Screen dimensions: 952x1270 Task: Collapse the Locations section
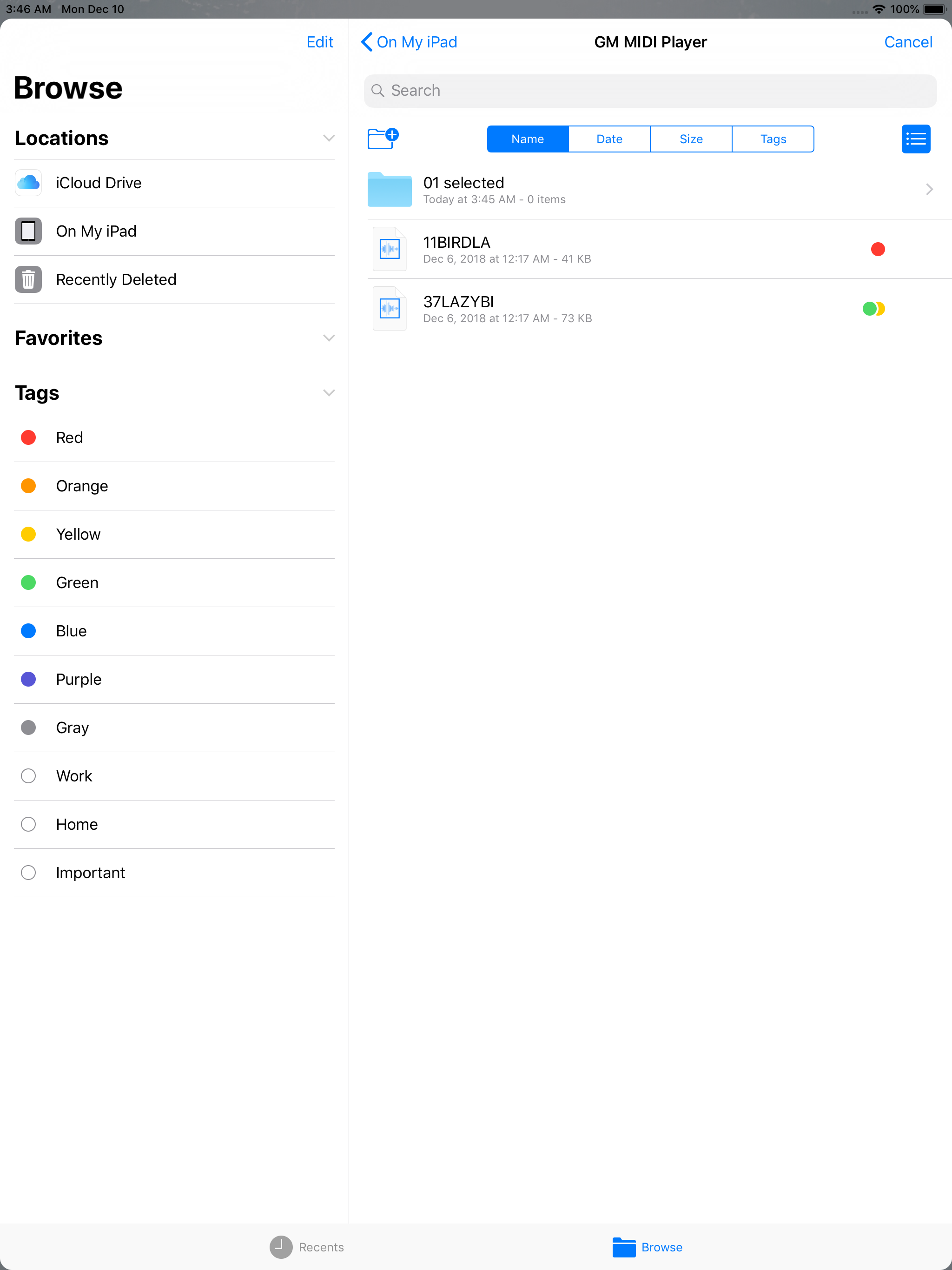[329, 138]
